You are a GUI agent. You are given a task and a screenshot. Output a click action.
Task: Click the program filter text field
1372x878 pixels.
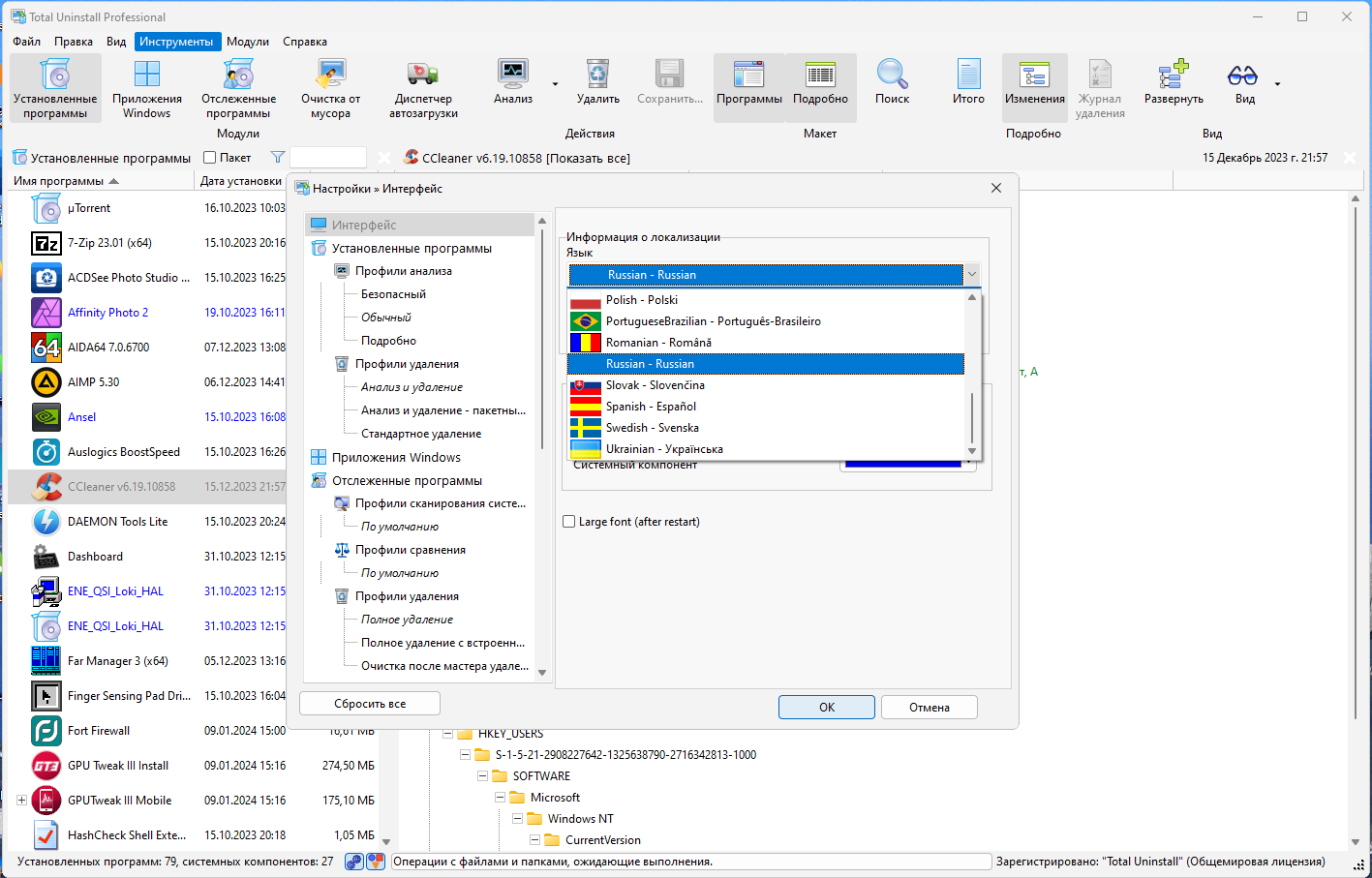point(328,157)
